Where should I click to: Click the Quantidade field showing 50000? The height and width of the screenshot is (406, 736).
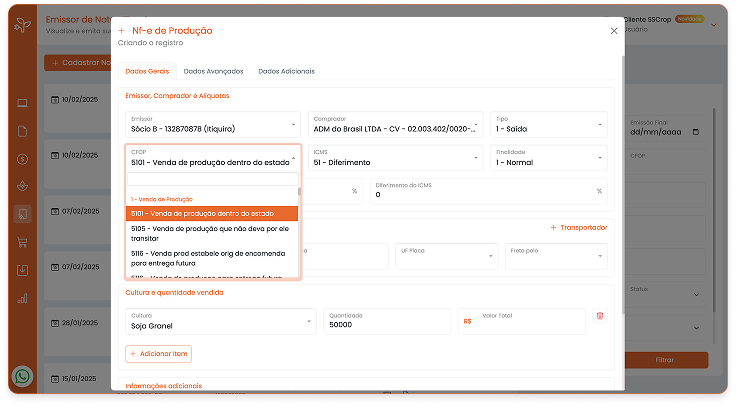(386, 321)
